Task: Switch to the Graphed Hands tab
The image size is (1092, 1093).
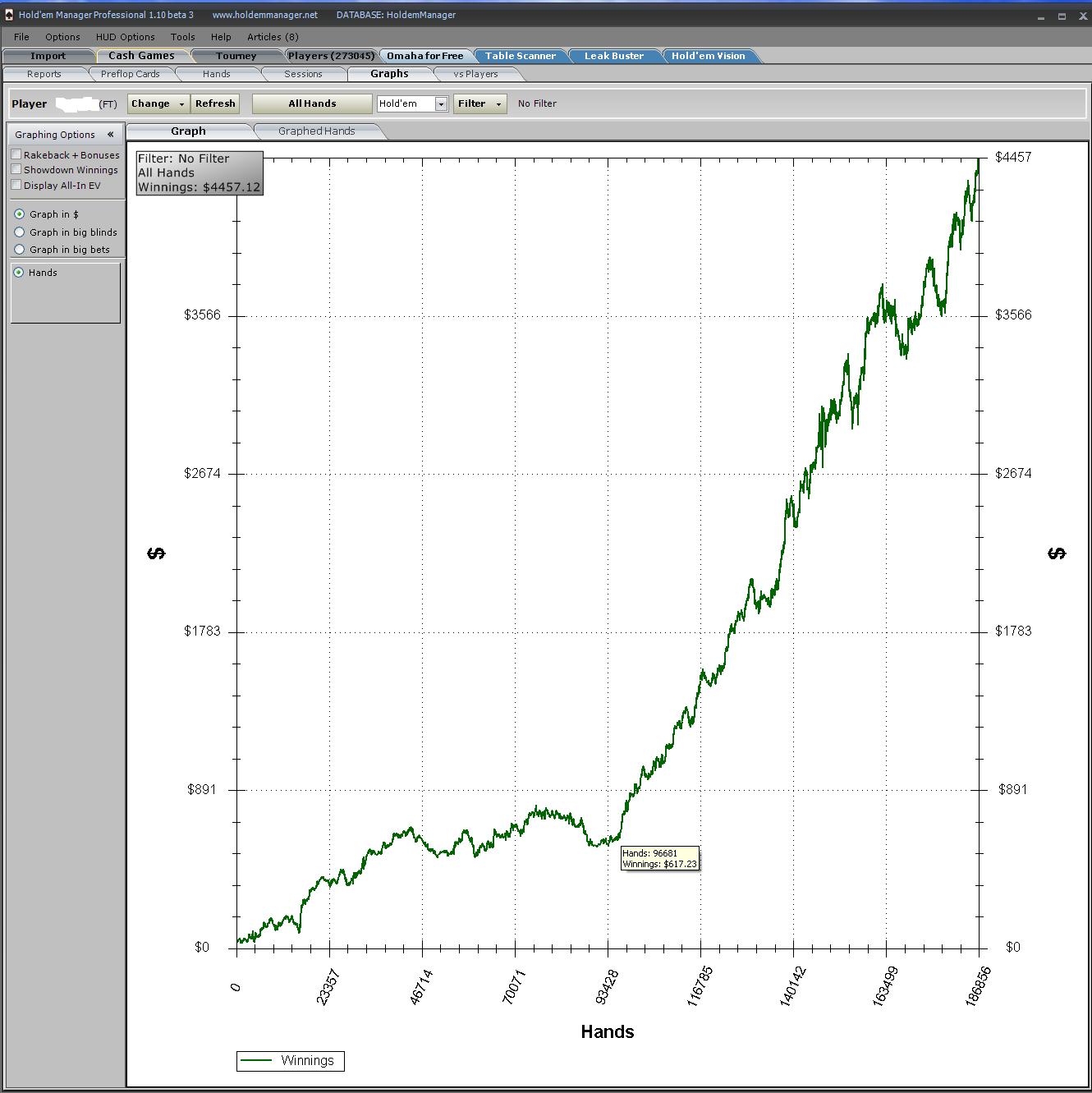Action: click(316, 131)
